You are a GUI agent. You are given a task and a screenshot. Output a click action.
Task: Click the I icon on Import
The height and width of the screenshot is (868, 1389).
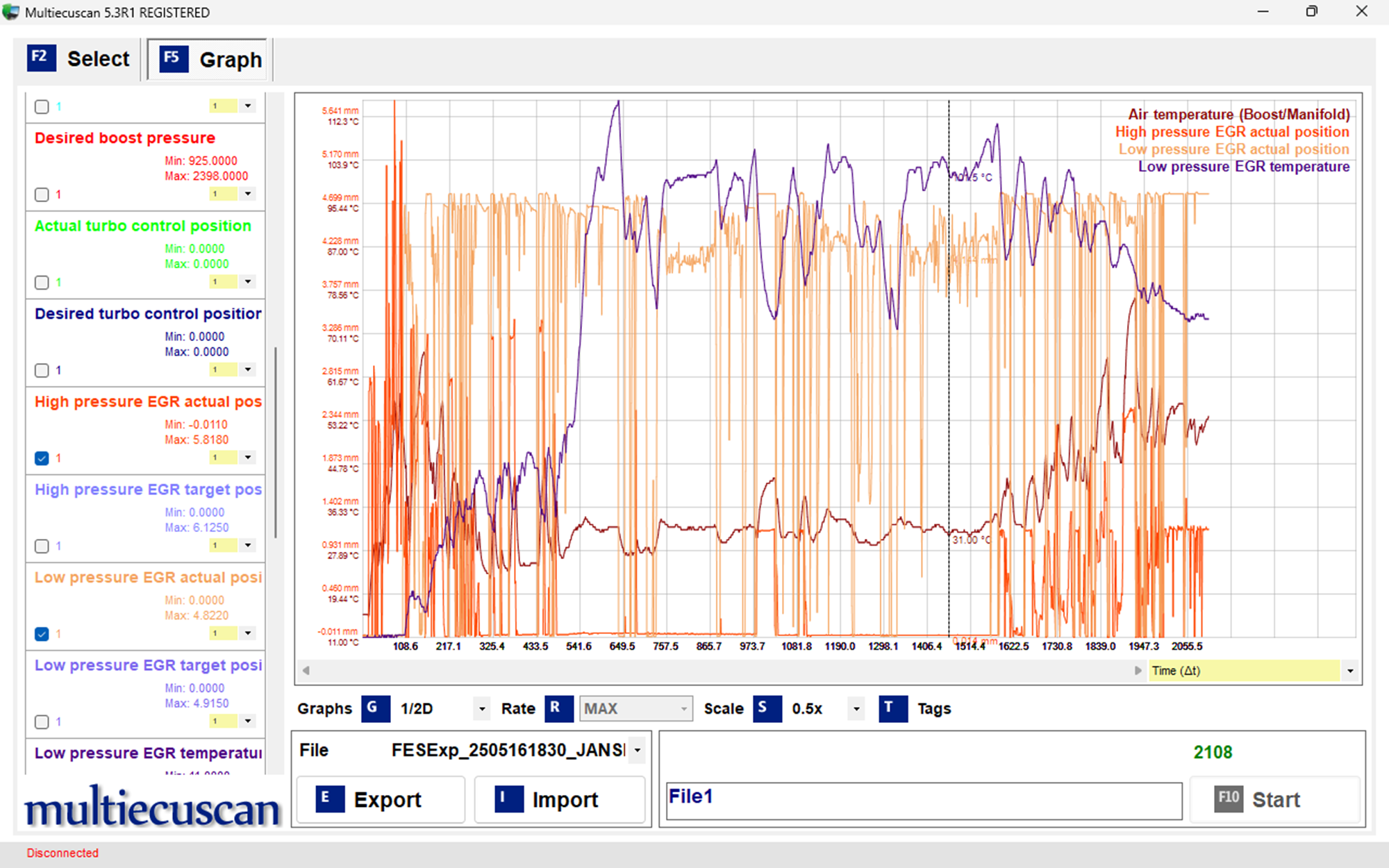(x=509, y=799)
